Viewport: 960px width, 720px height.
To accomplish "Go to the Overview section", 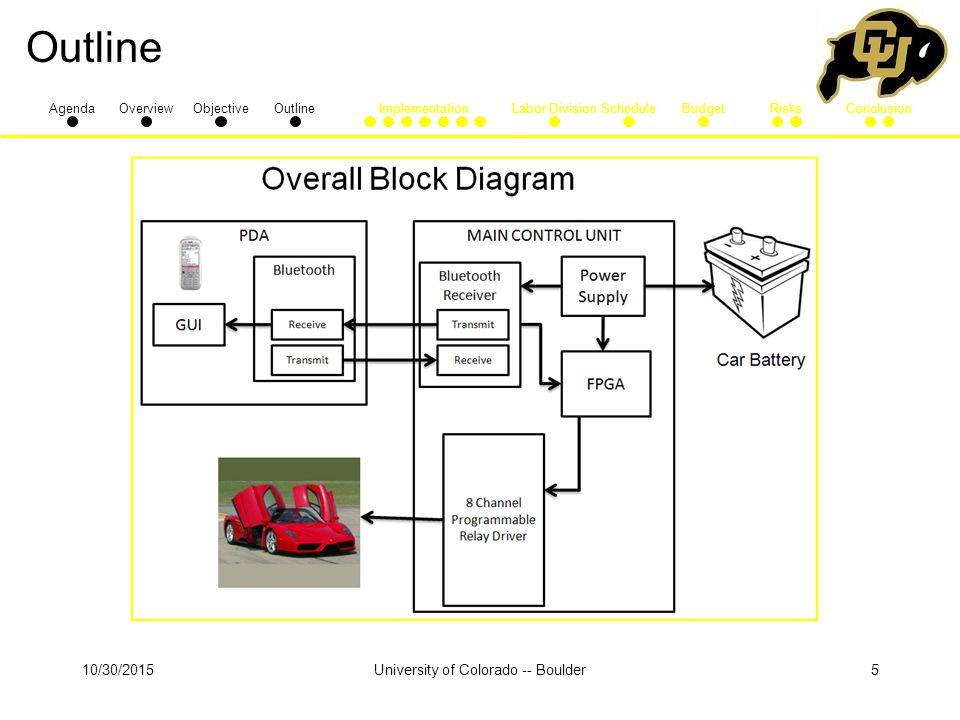I will 146,108.
